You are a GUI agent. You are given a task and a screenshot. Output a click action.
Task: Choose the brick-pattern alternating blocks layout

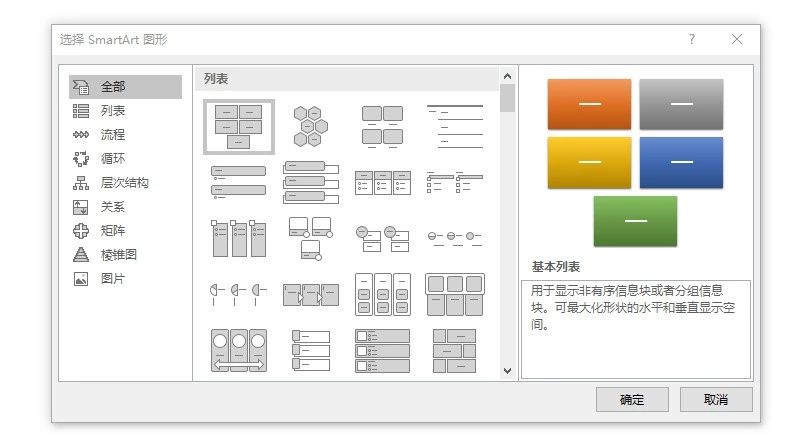click(x=455, y=350)
